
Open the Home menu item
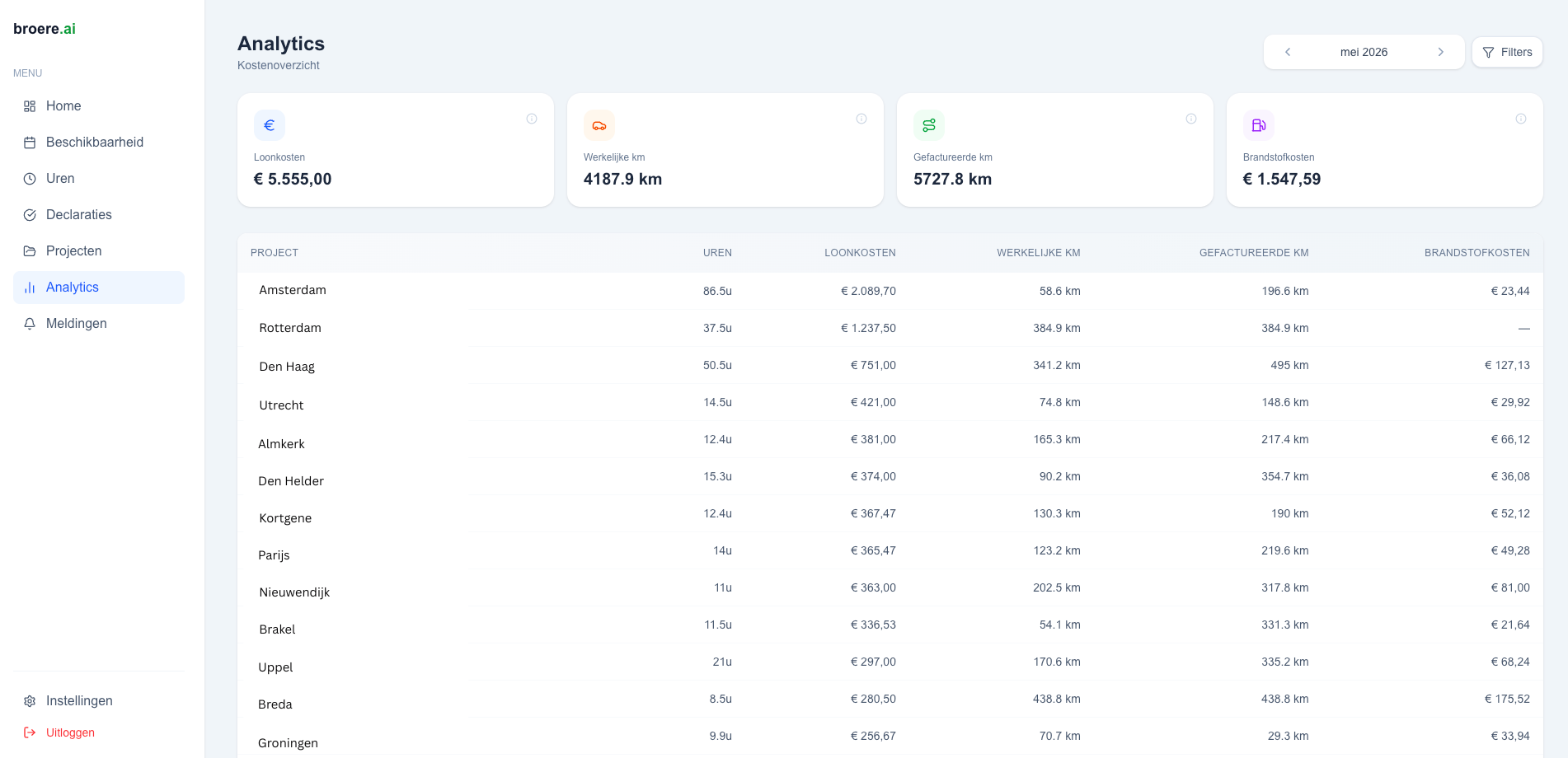pyautogui.click(x=99, y=106)
